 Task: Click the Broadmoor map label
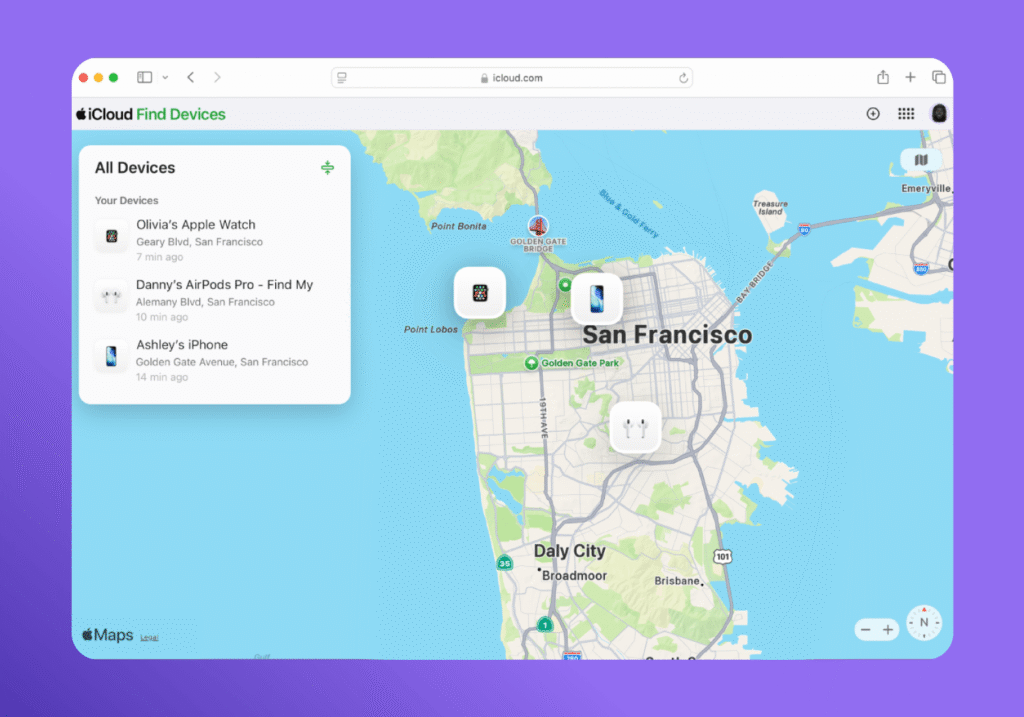click(574, 575)
